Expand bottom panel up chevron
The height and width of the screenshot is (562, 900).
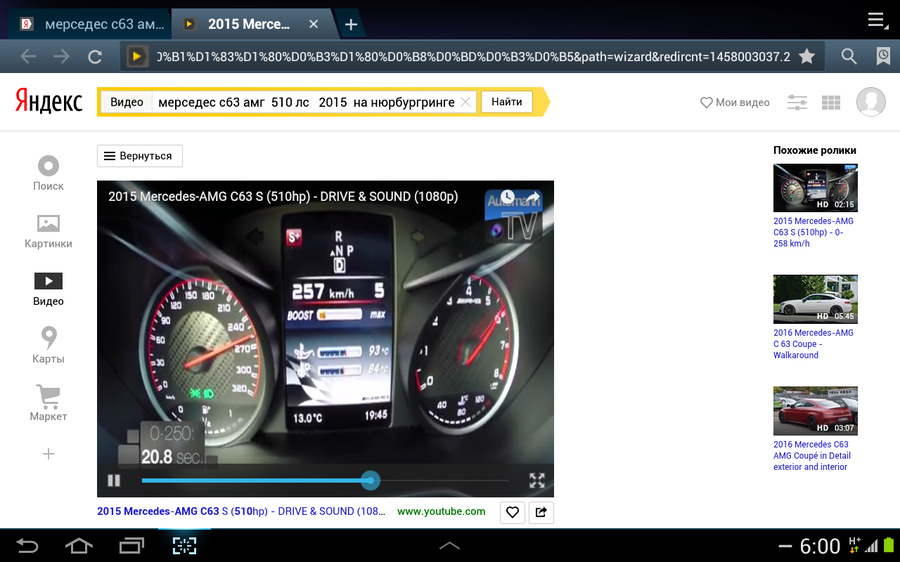click(x=449, y=545)
